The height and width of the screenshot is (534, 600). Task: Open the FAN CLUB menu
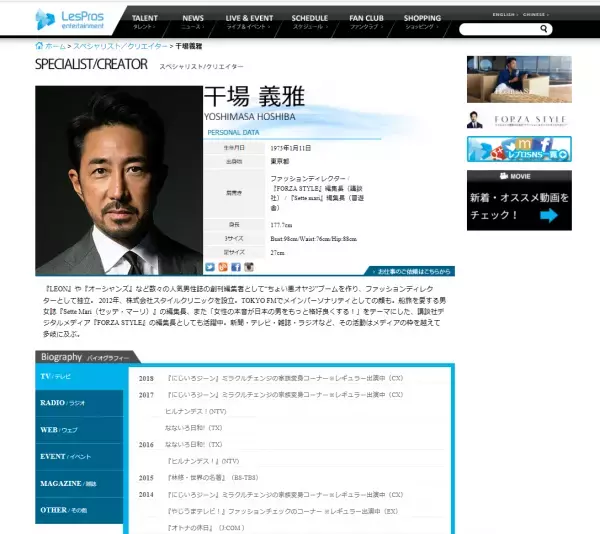click(x=366, y=22)
